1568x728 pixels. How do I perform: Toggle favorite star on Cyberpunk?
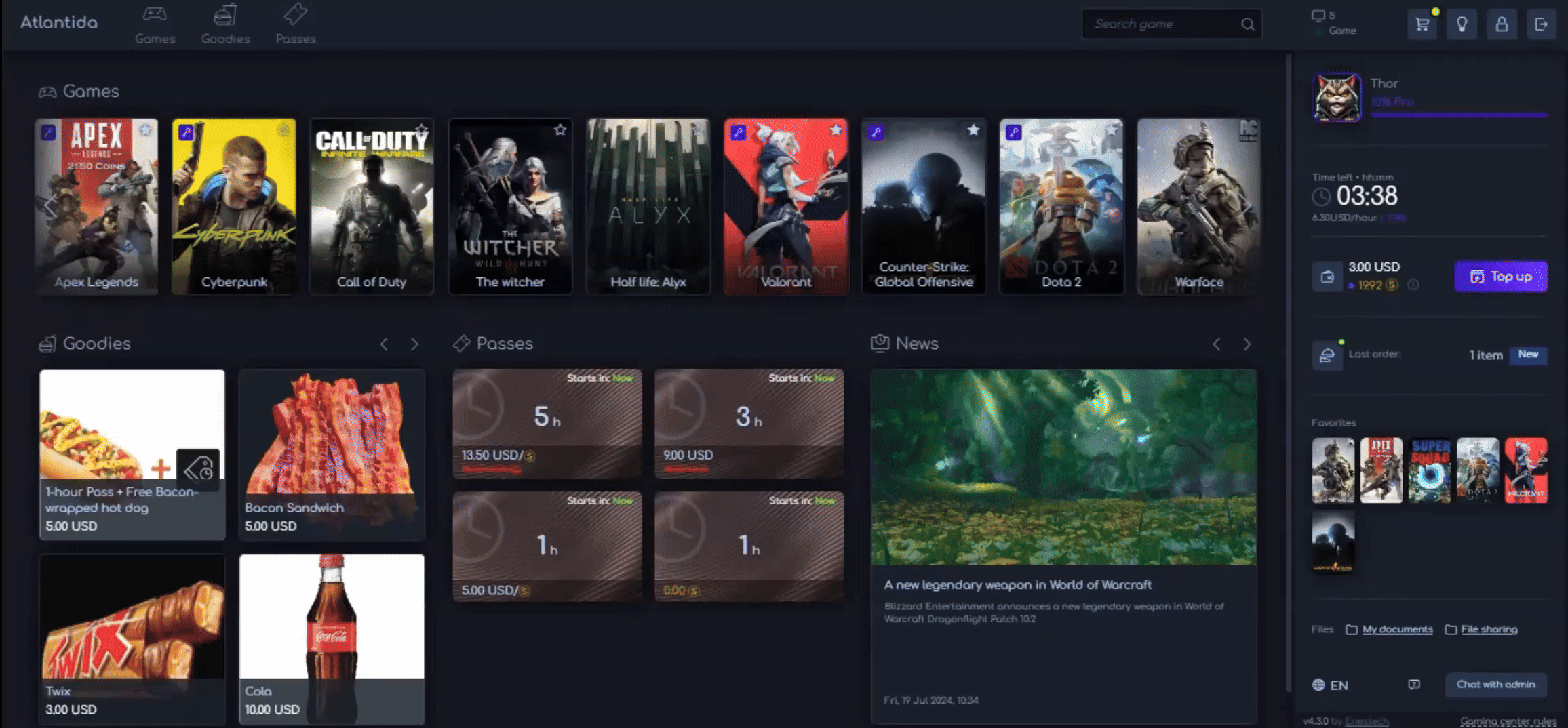283,129
